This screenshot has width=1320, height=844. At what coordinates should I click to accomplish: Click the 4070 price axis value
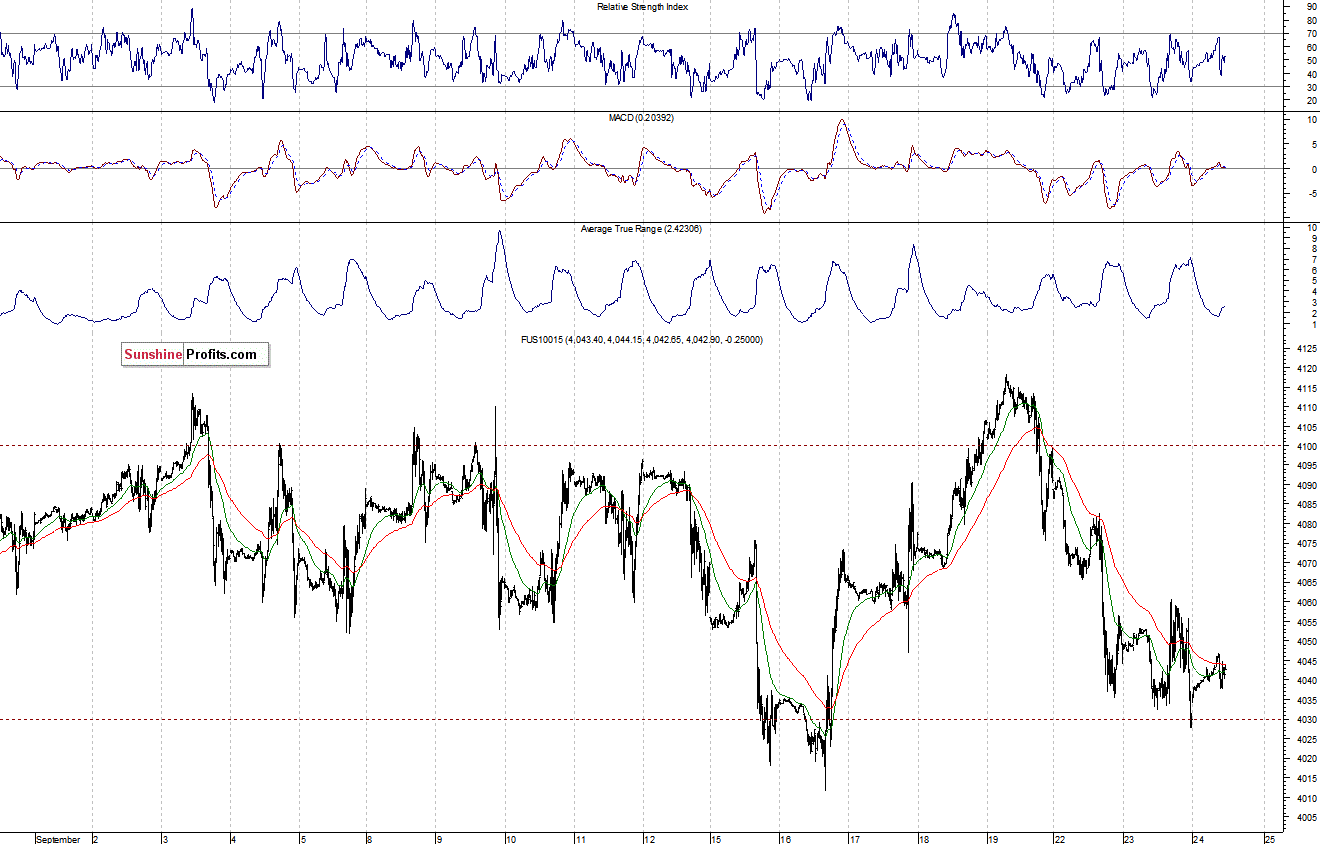pos(1306,564)
